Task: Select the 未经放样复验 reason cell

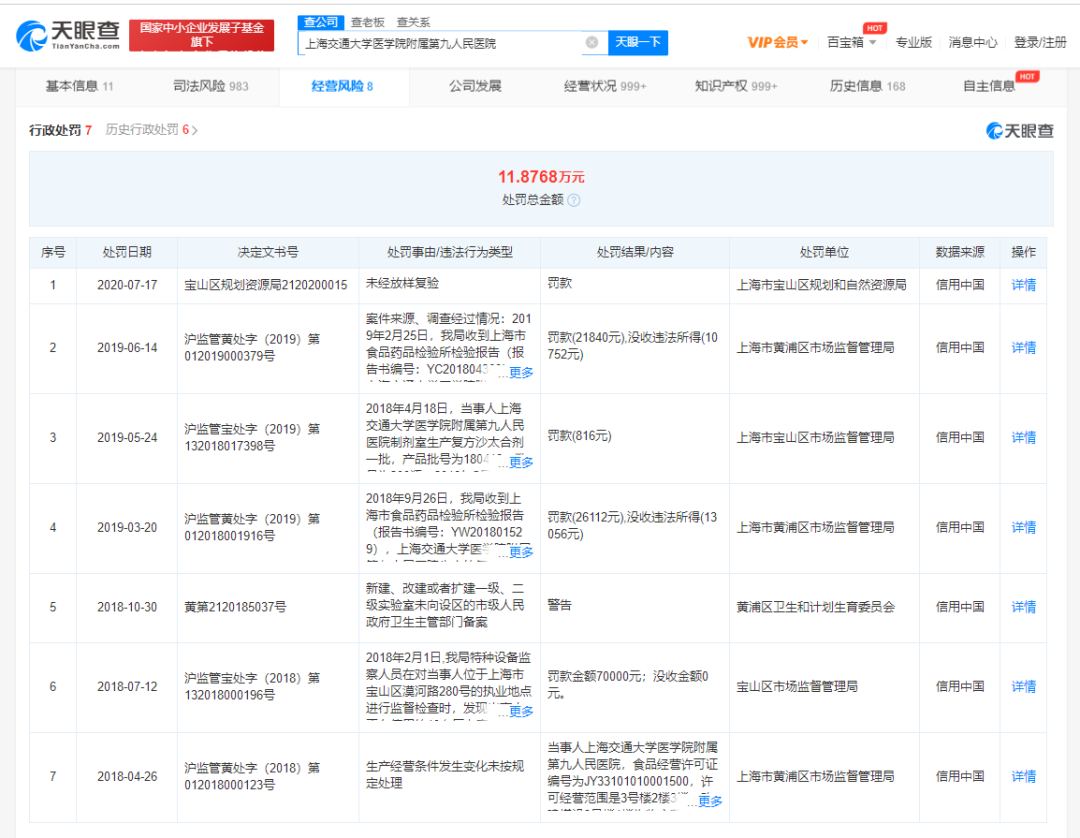Action: [x=402, y=283]
